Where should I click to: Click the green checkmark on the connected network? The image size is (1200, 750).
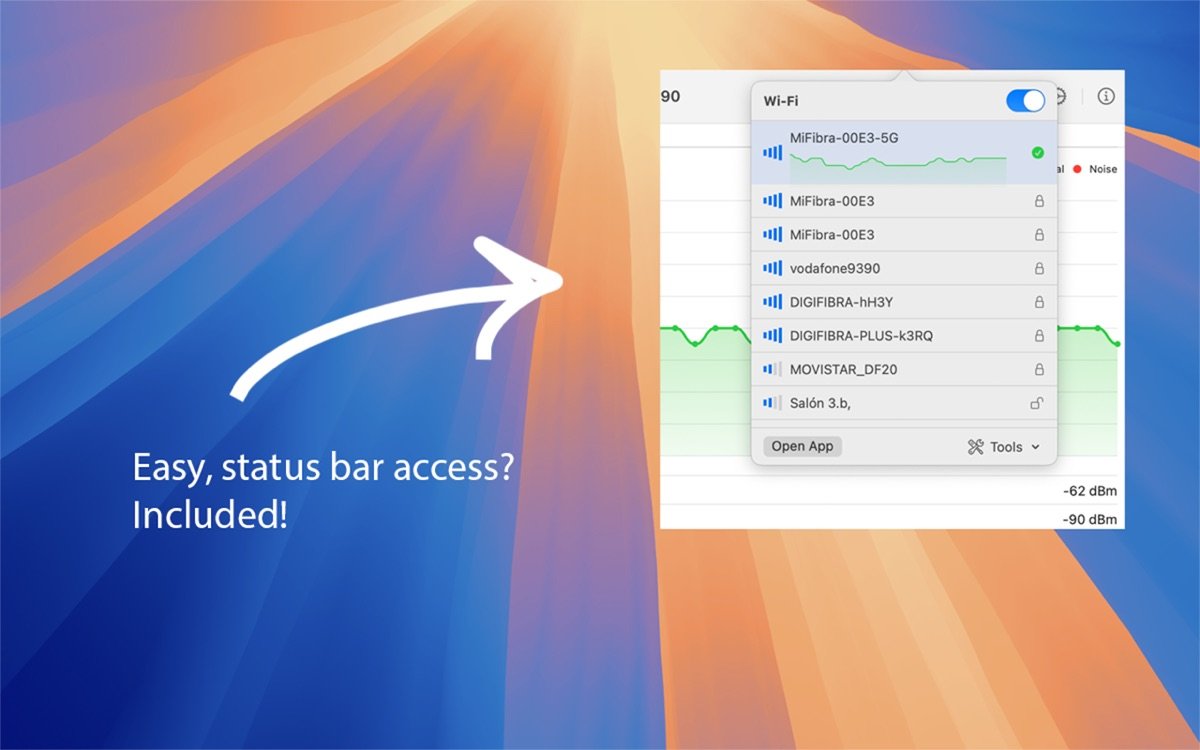click(1037, 152)
